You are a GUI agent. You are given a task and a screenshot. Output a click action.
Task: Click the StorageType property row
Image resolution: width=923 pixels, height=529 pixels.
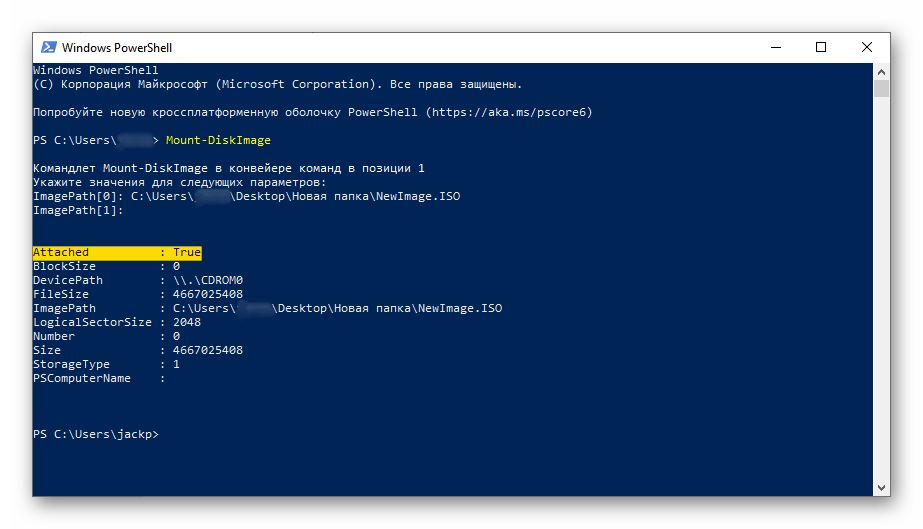tap(106, 365)
